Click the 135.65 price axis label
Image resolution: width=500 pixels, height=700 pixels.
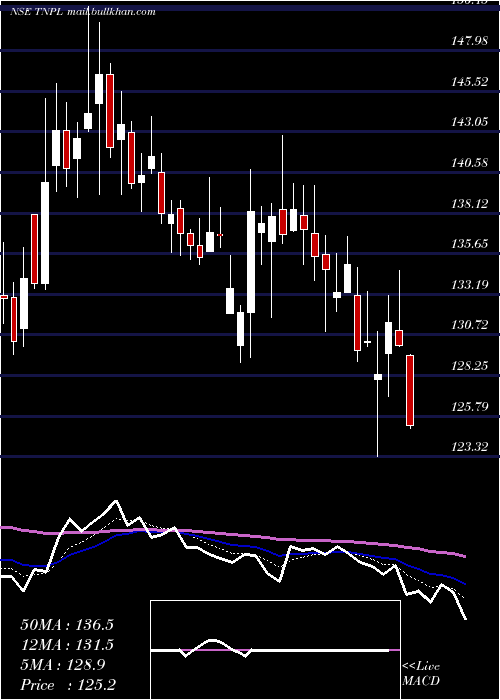pos(469,244)
